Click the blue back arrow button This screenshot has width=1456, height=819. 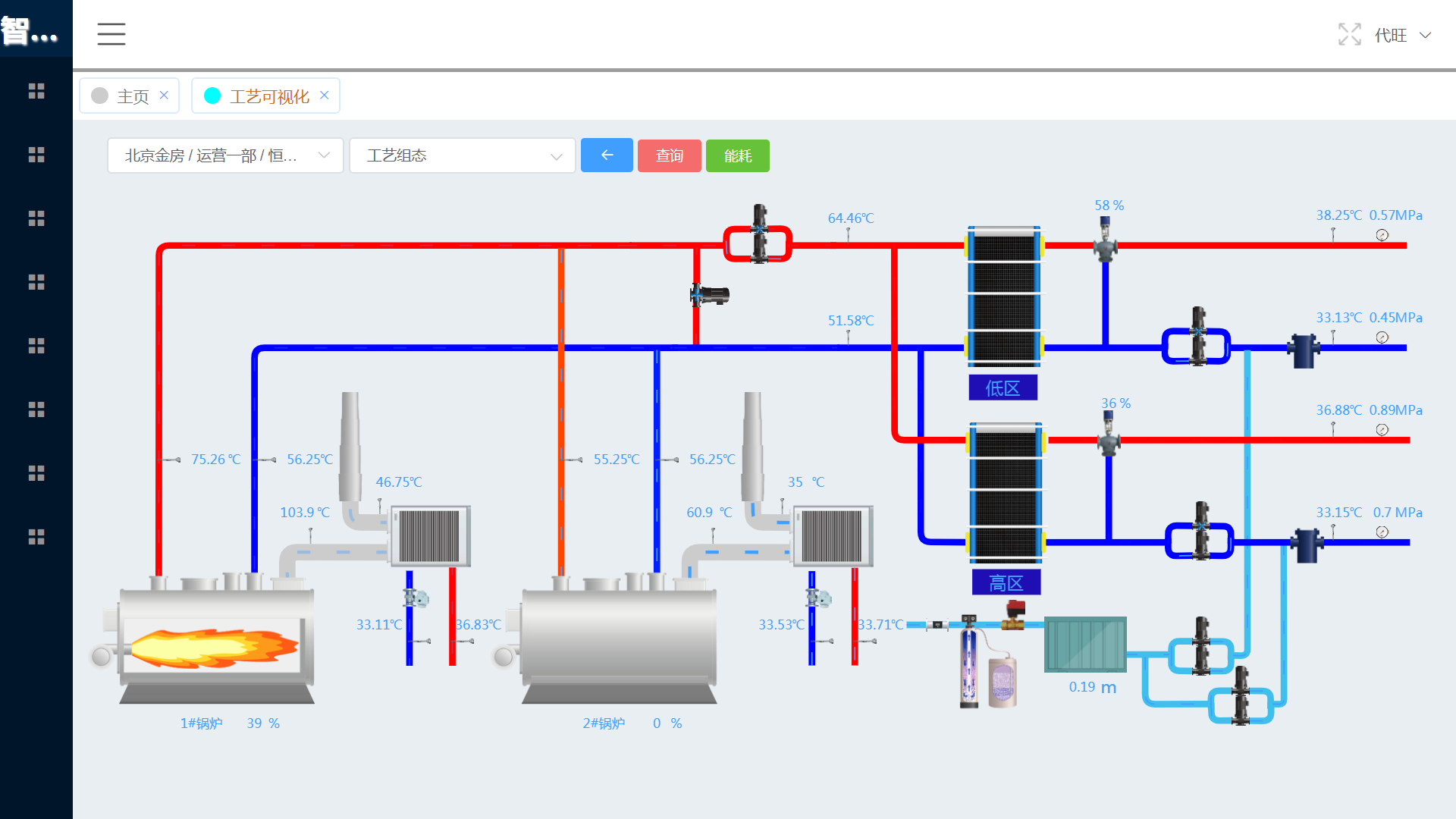tap(607, 155)
